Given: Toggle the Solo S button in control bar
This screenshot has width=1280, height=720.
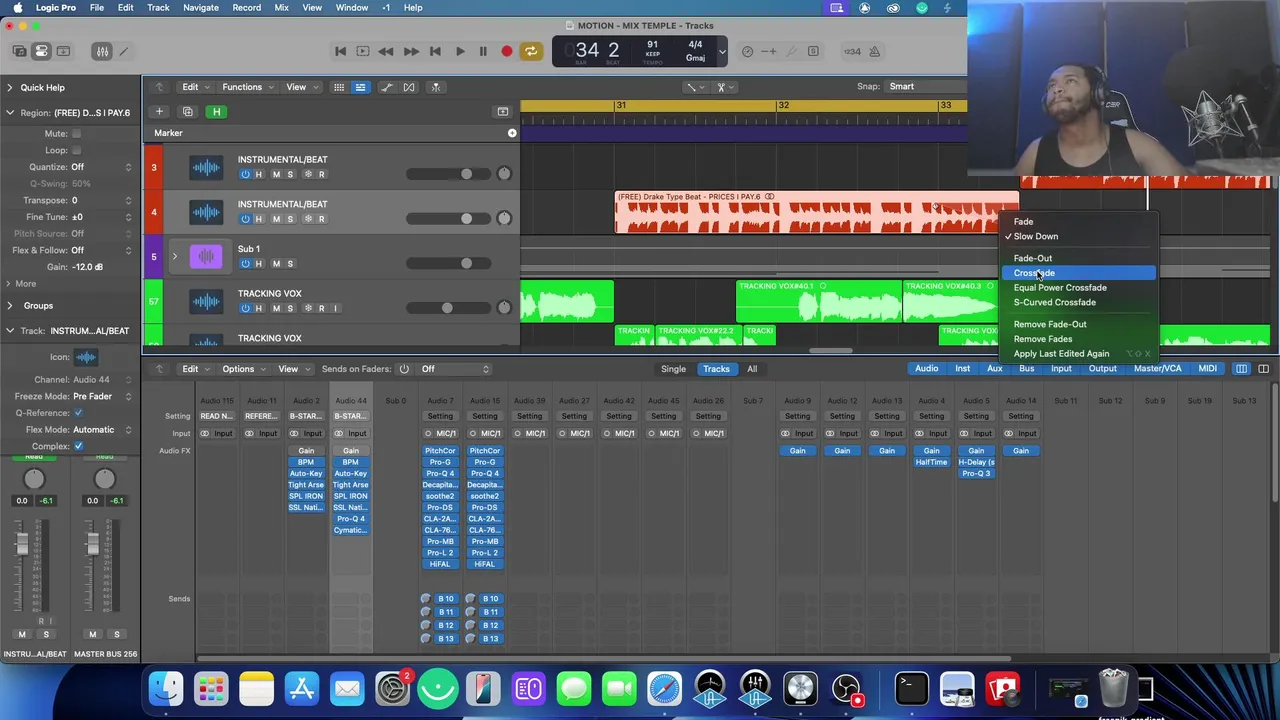Looking at the screenshot, I should tap(813, 51).
